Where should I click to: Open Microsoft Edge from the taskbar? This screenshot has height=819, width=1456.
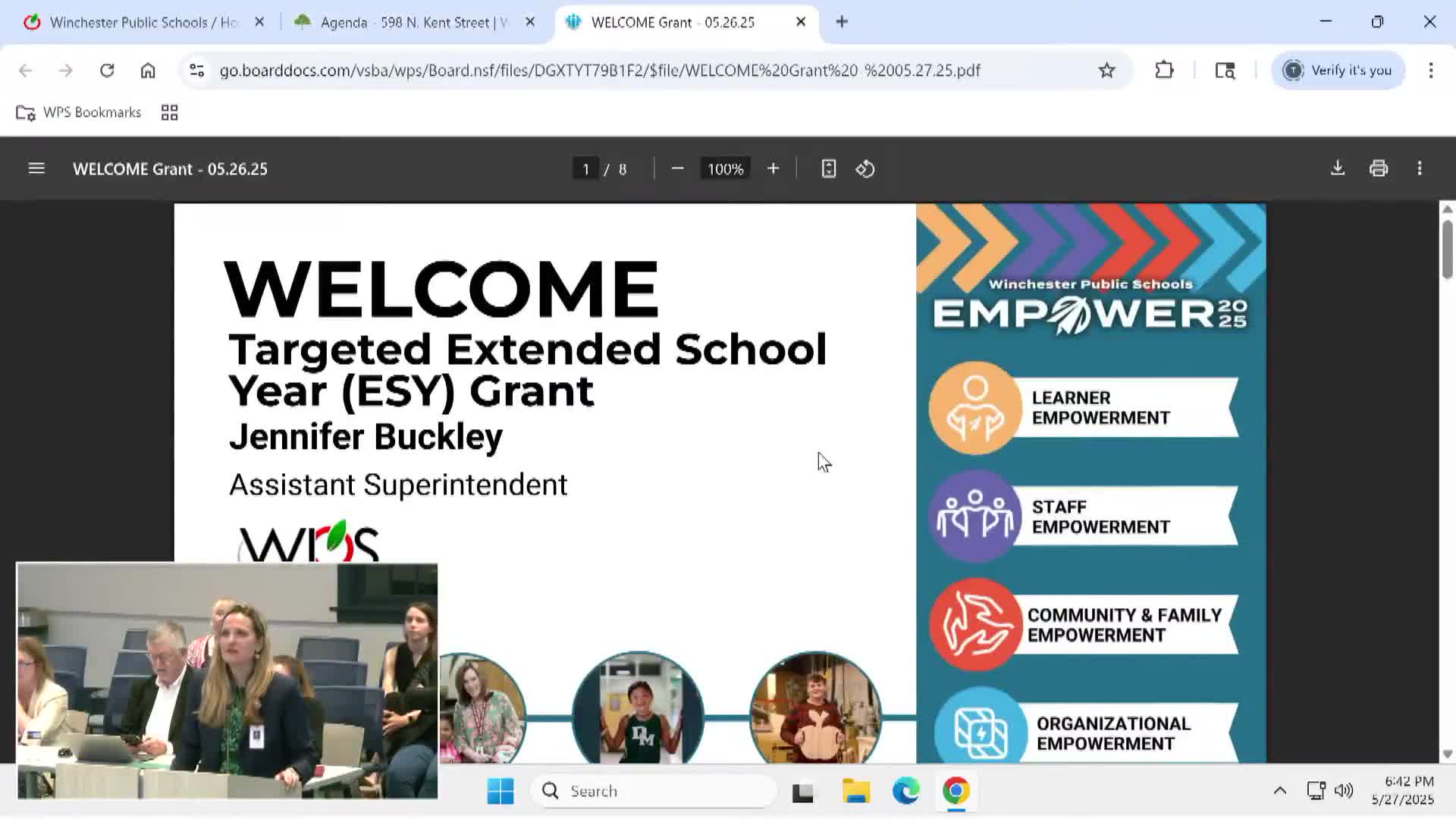coord(905,791)
